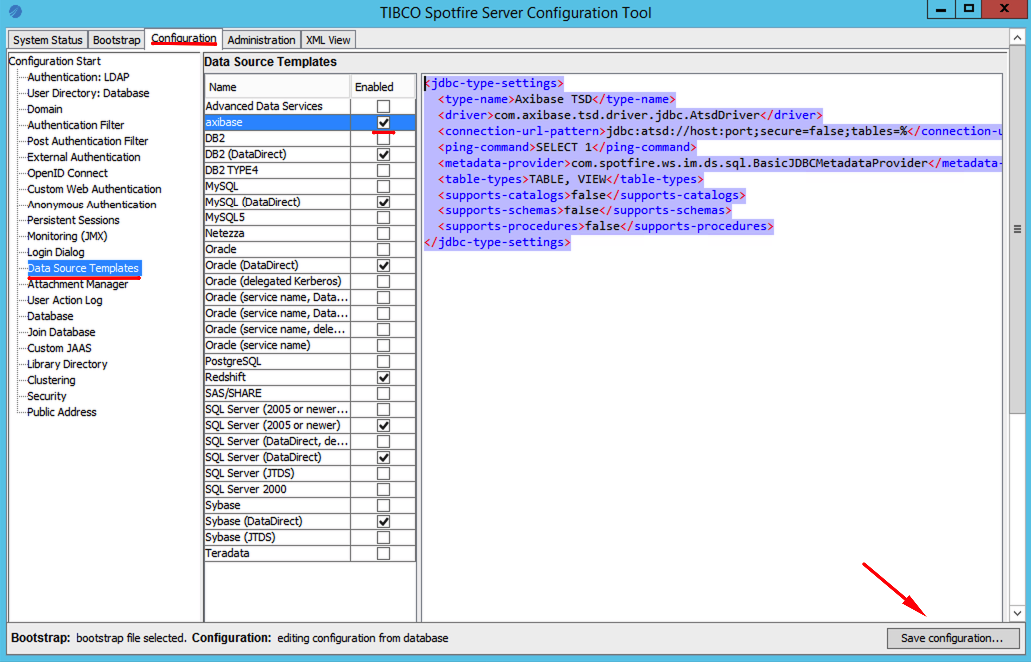Sort templates by the Name column header
The image size is (1031, 662).
[x=277, y=87]
